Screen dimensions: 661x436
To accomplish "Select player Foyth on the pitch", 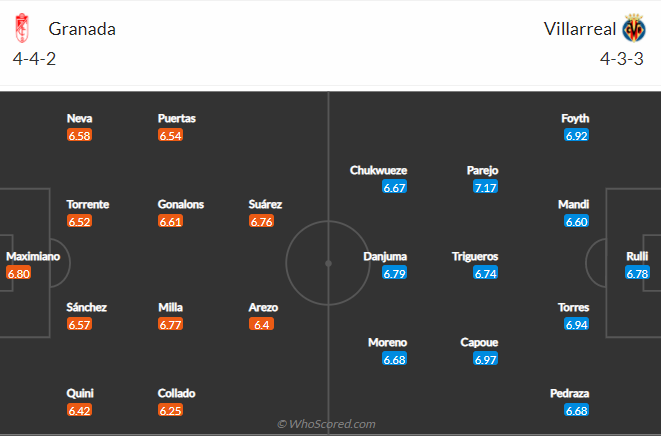I will [575, 118].
